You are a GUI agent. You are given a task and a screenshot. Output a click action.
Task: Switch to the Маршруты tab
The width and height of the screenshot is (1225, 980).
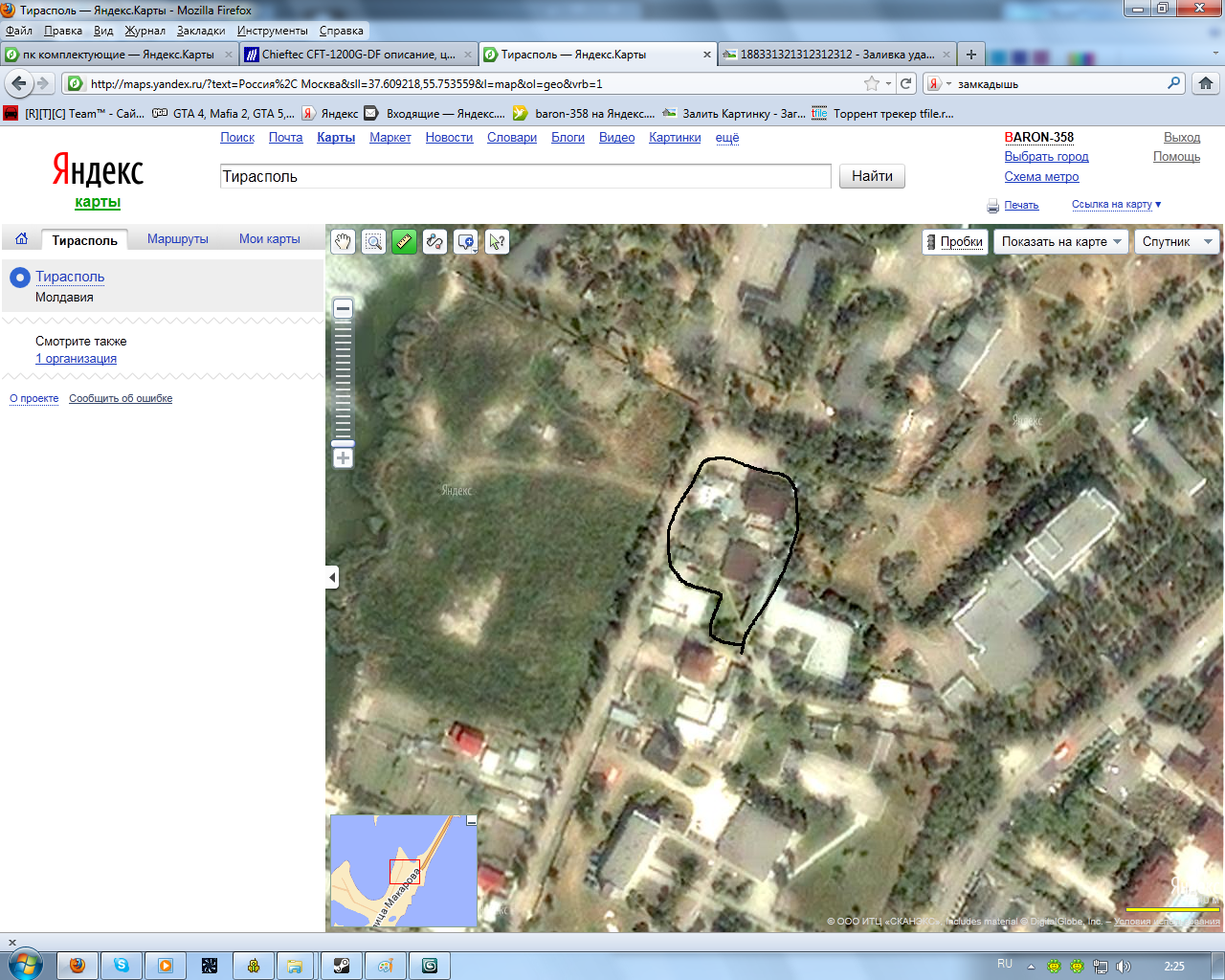coord(178,239)
